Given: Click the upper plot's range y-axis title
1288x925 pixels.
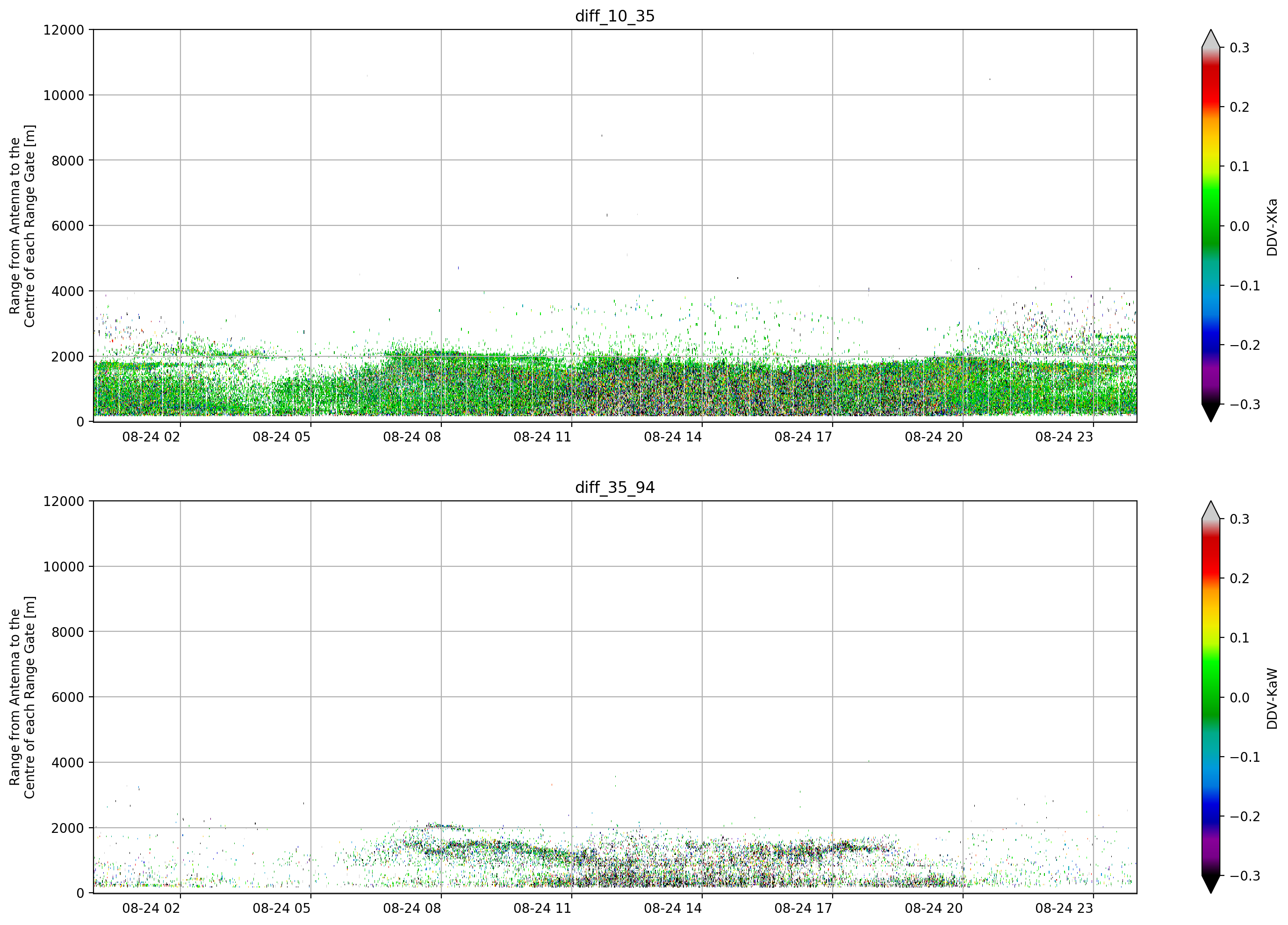Looking at the screenshot, I should pyautogui.click(x=22, y=225).
